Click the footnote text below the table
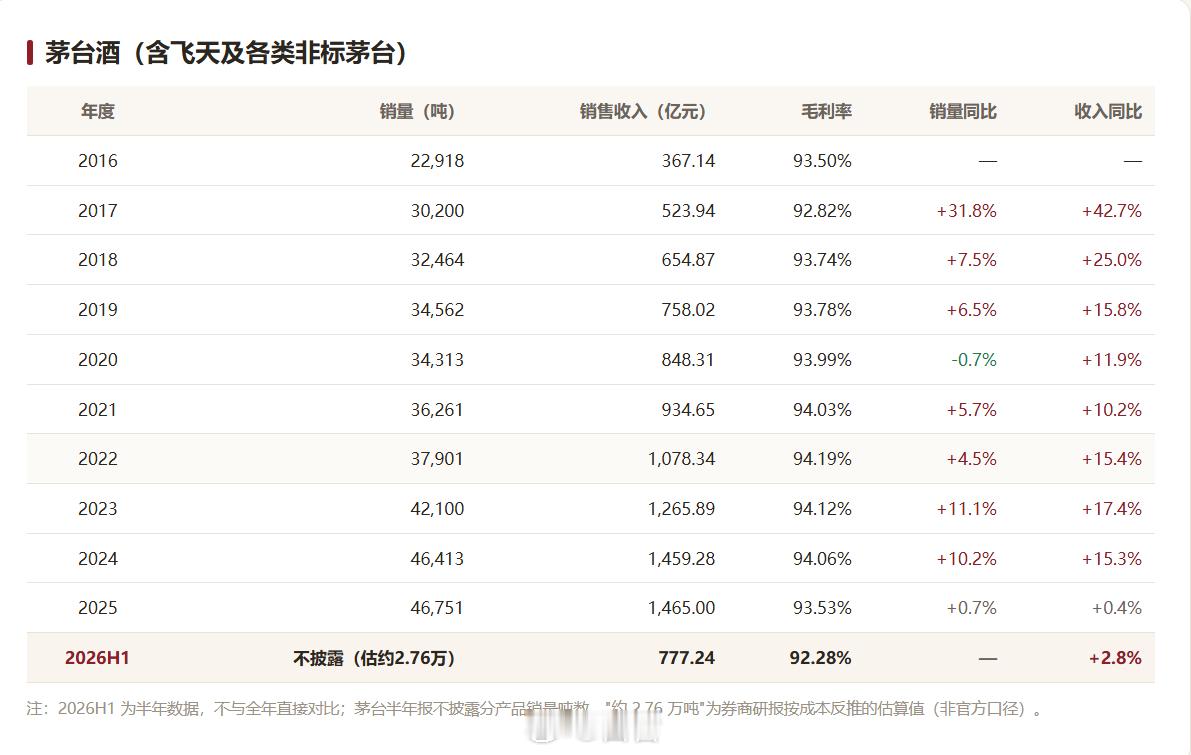 535,709
